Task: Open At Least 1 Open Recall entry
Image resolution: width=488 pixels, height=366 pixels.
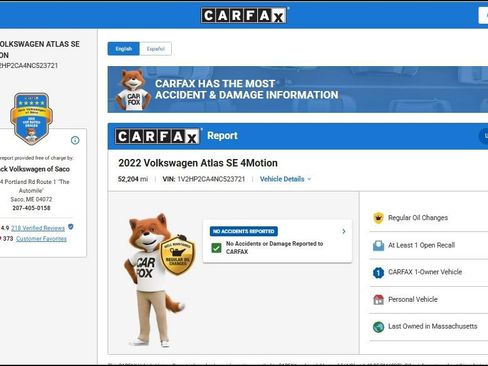Action: tap(429, 245)
